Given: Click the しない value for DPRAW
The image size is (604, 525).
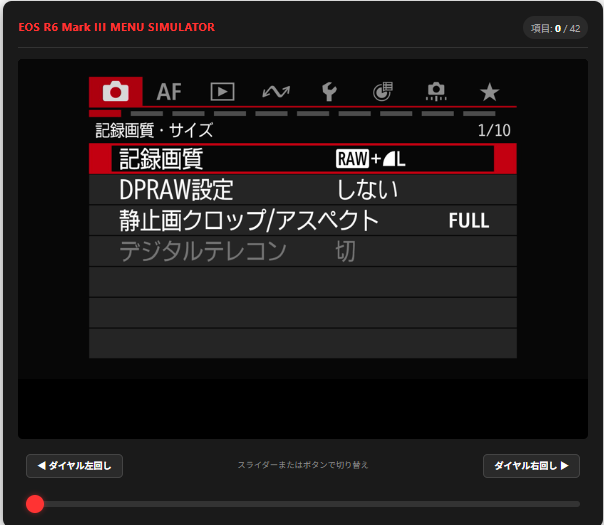Looking at the screenshot, I should point(367,190).
